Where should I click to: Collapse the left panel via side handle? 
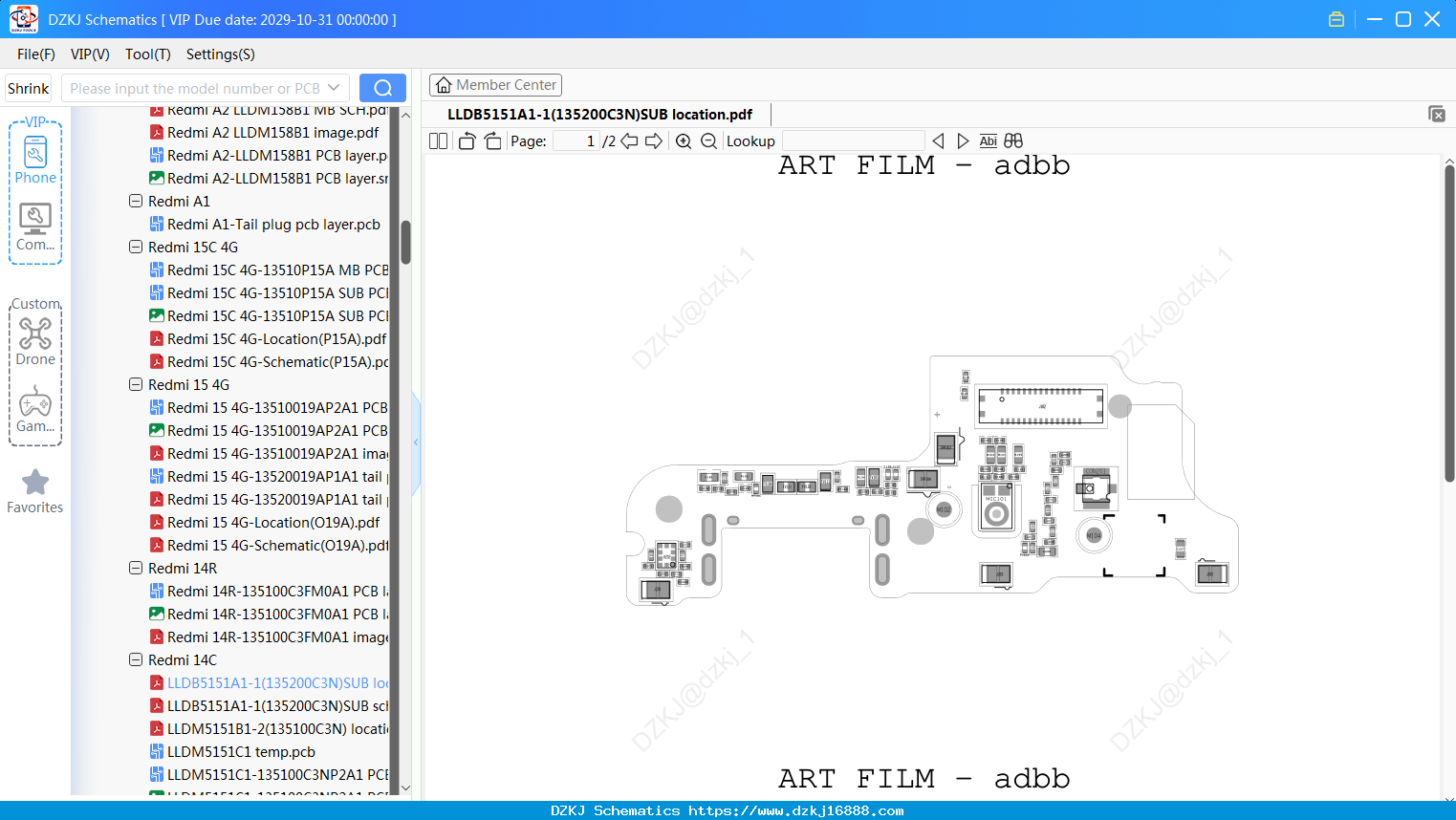pyautogui.click(x=416, y=442)
